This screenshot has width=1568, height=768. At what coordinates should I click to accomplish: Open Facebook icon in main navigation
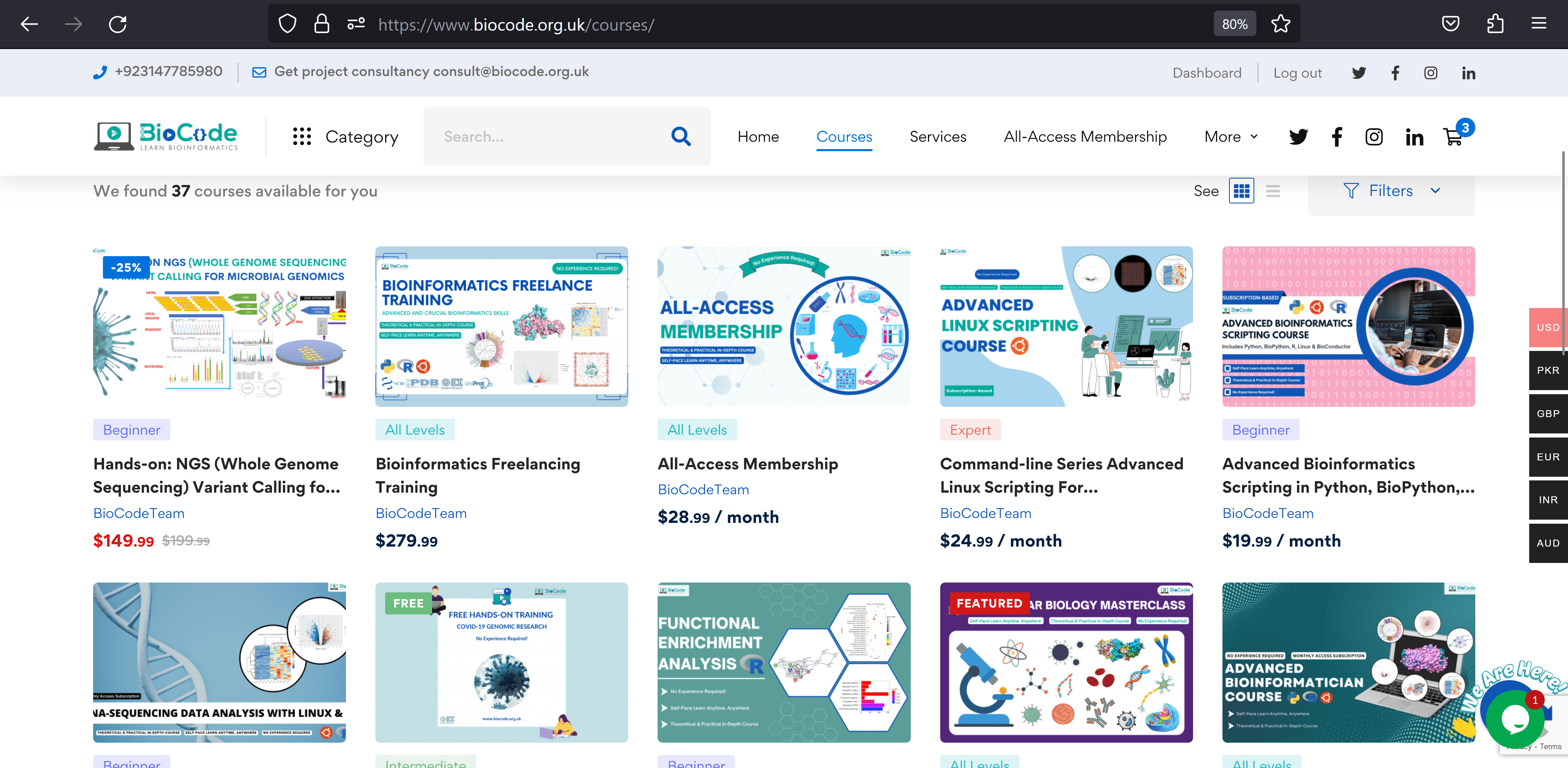1337,136
